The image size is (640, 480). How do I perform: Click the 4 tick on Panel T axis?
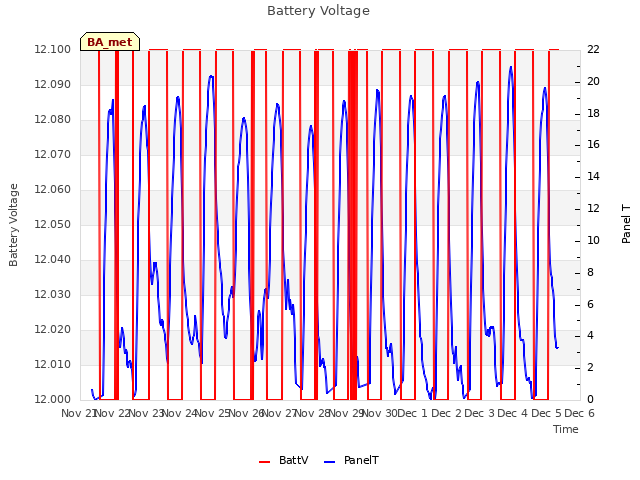(590, 336)
